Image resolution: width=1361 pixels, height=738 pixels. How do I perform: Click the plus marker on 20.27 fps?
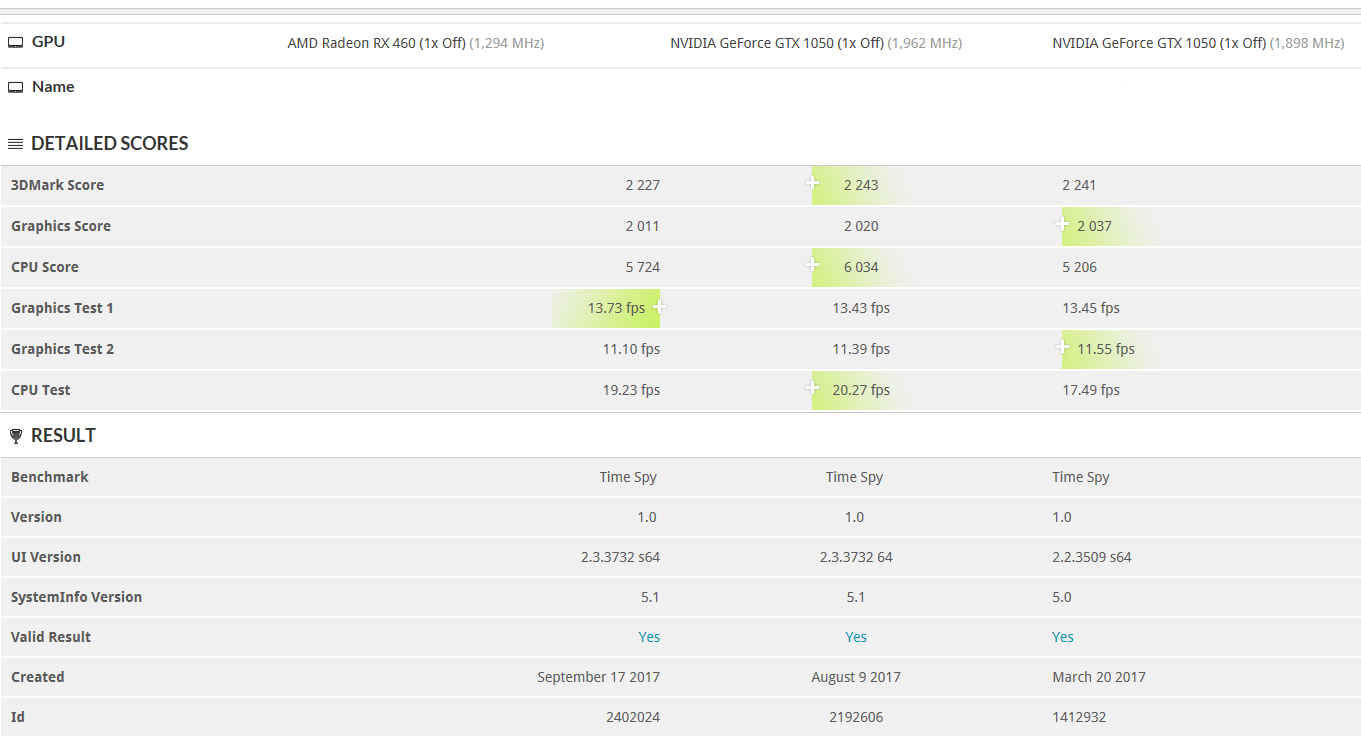pos(812,388)
